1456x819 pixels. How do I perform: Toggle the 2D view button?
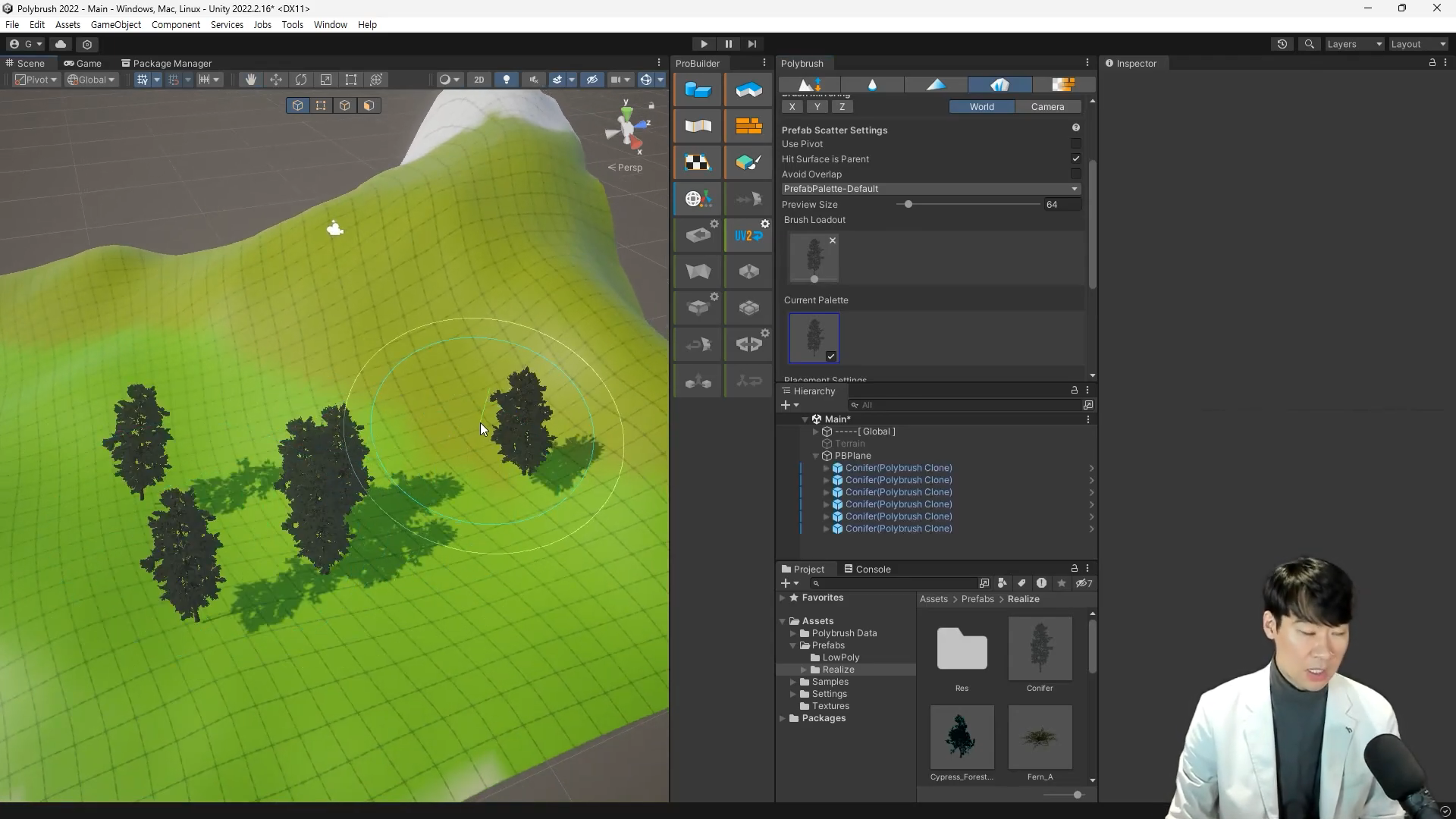[479, 80]
